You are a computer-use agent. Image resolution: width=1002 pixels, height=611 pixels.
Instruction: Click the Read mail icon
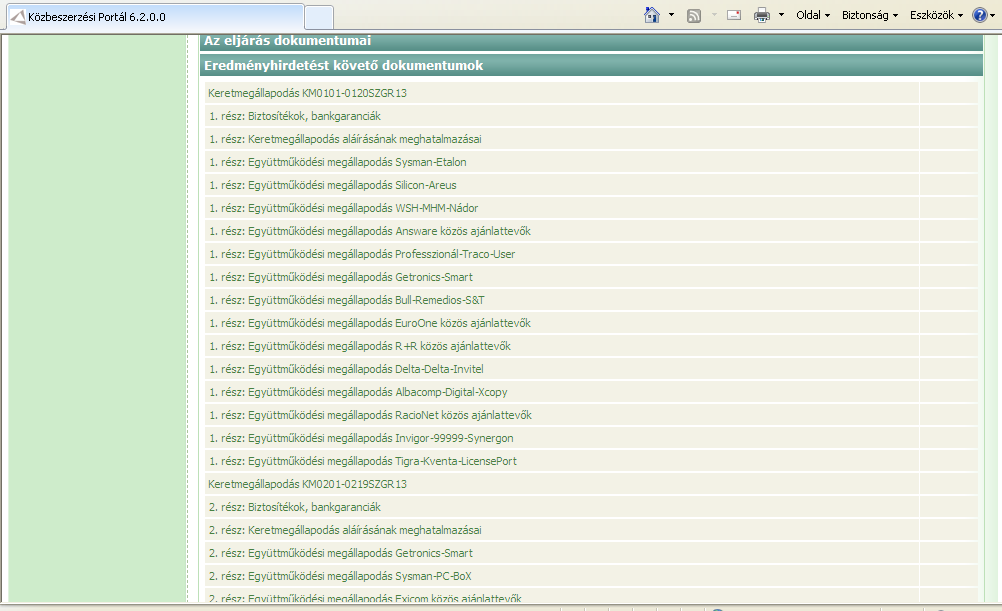click(734, 15)
